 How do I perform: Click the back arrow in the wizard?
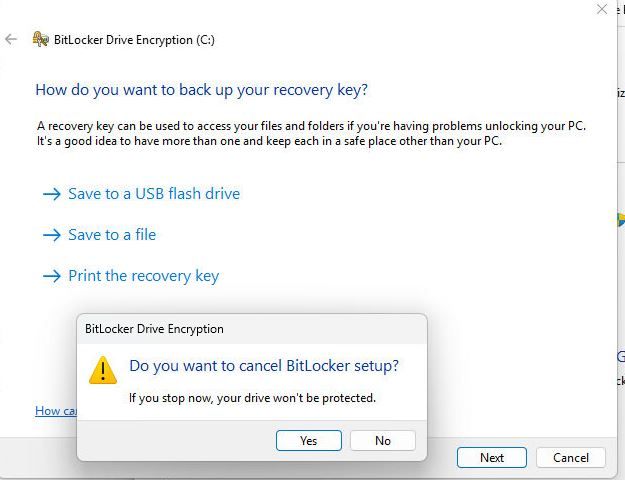11,39
